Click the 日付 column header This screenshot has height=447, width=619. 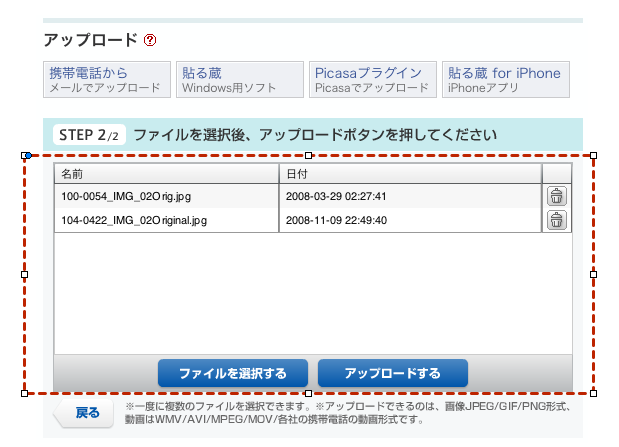tap(409, 174)
